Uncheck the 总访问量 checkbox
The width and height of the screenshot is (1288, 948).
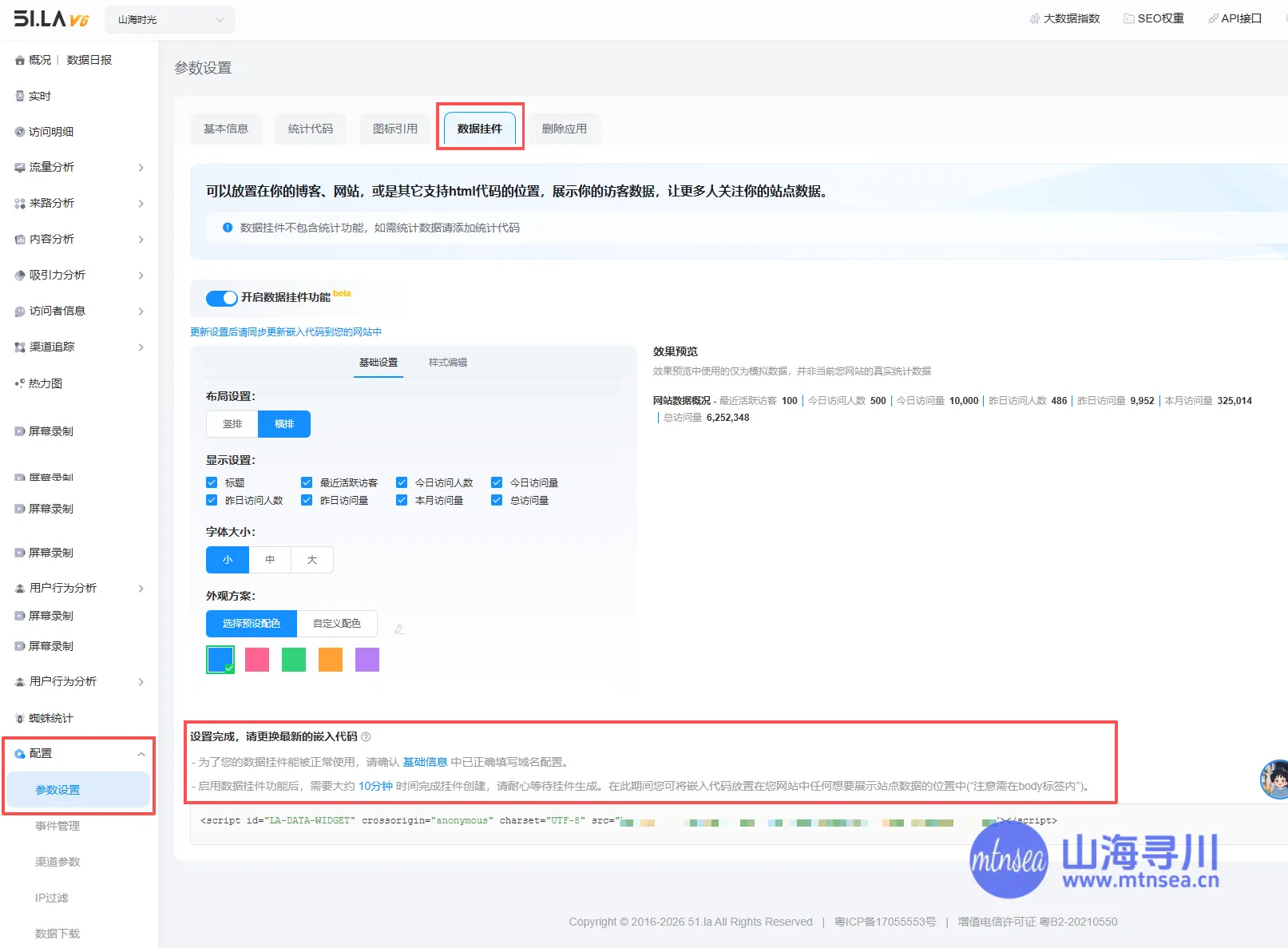coord(497,500)
